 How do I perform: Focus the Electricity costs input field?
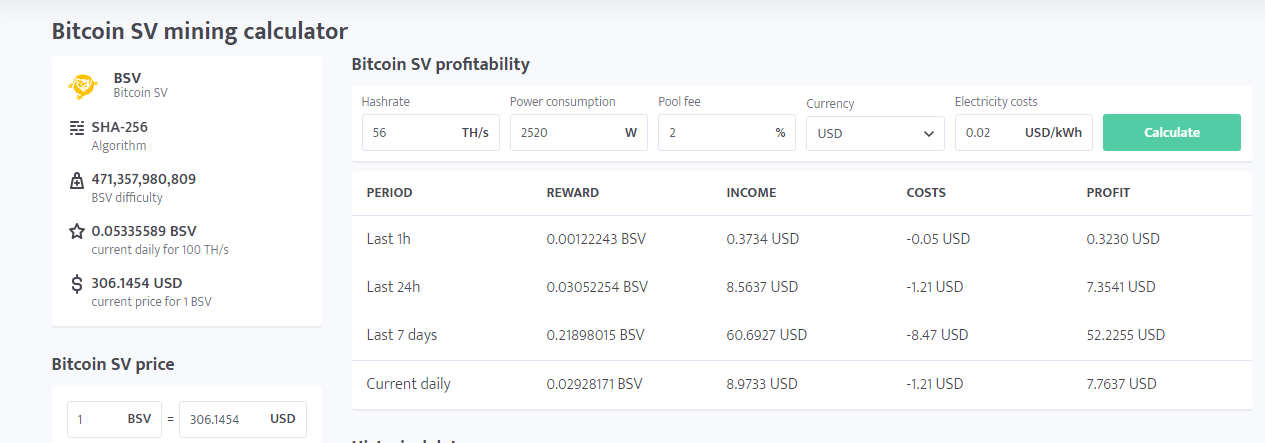[1023, 132]
